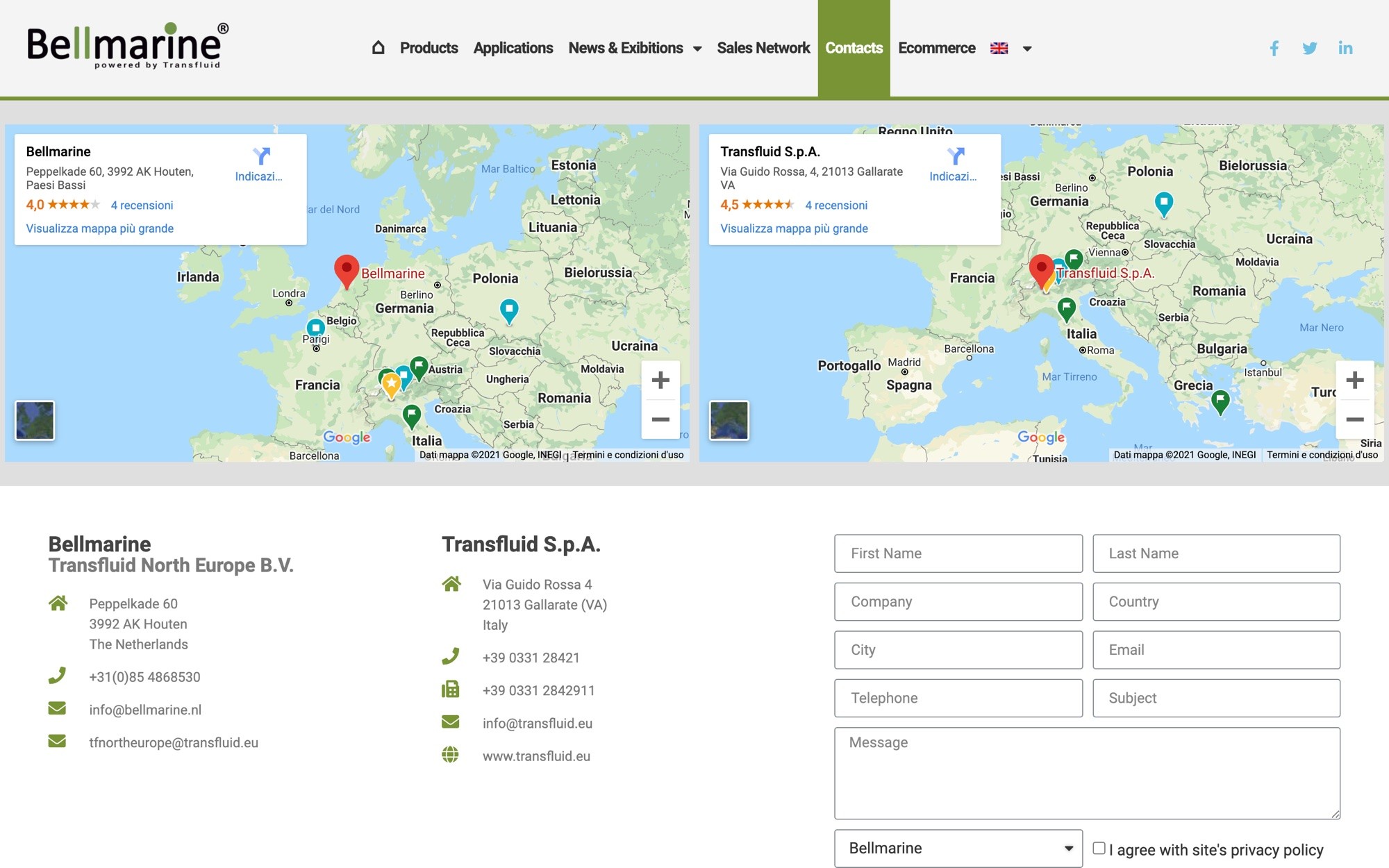Open the Bellmarine recipient dropdown
The height and width of the screenshot is (868, 1389).
point(958,848)
